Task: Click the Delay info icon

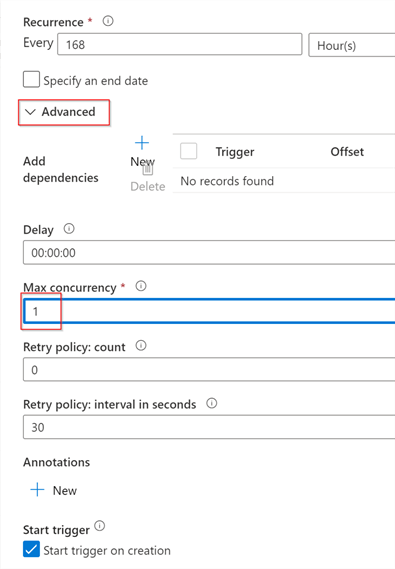Action: pyautogui.click(x=69, y=229)
